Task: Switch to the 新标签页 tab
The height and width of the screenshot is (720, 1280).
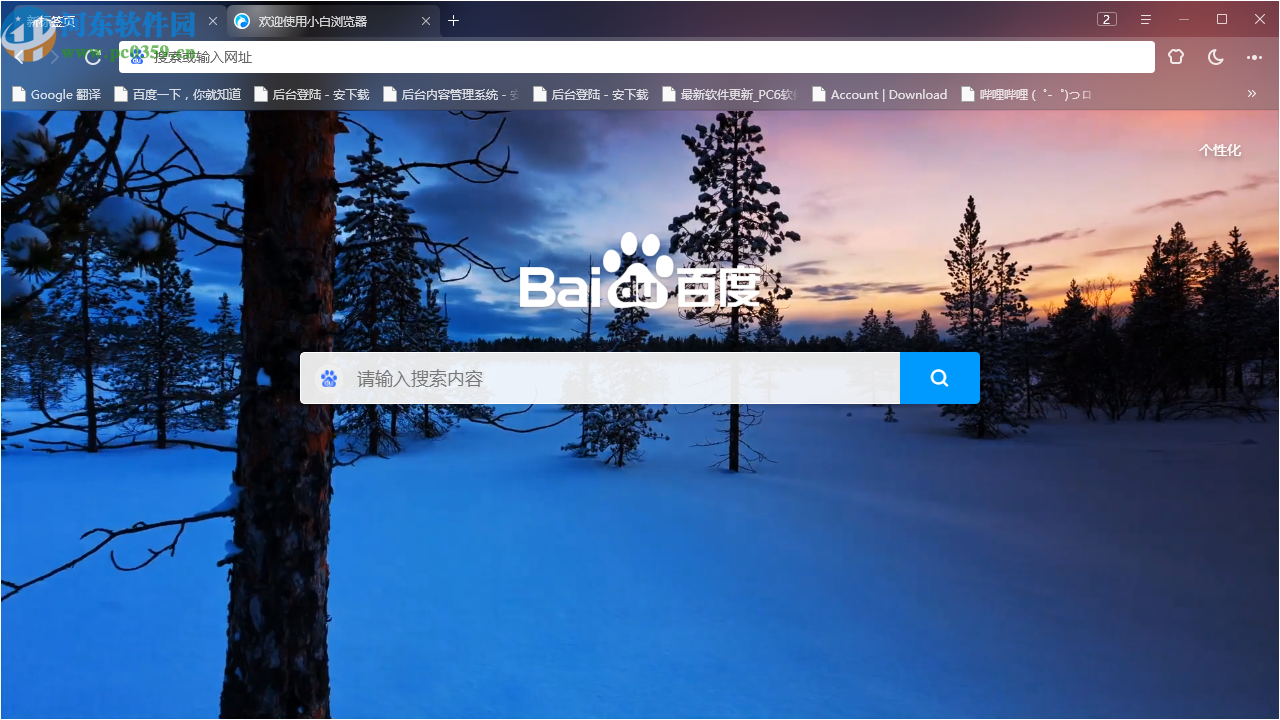Action: click(x=115, y=21)
